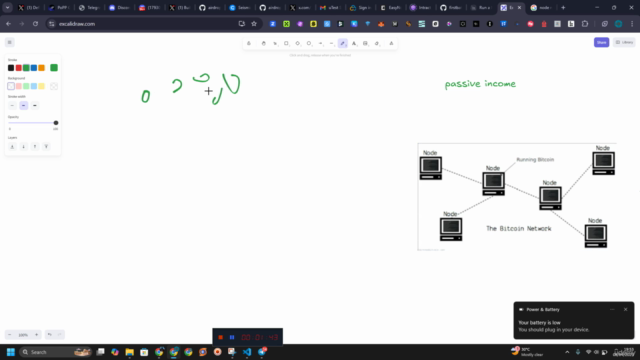Select the Ellipse shape tool
640x360 pixels.
[x=309, y=43]
